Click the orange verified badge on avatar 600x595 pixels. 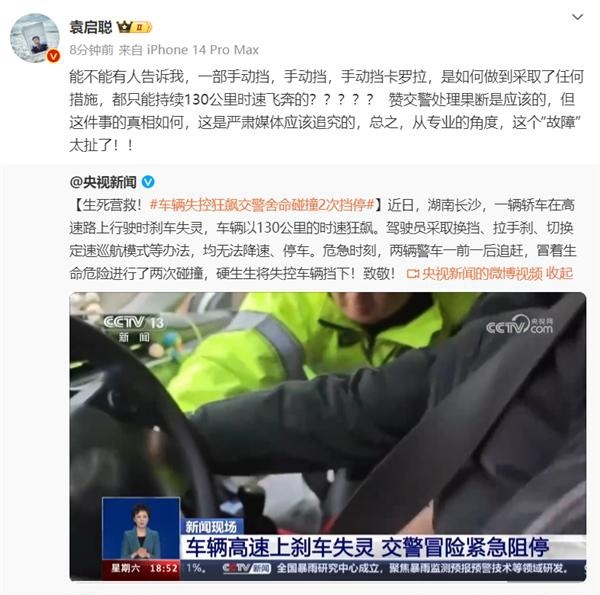[53, 56]
